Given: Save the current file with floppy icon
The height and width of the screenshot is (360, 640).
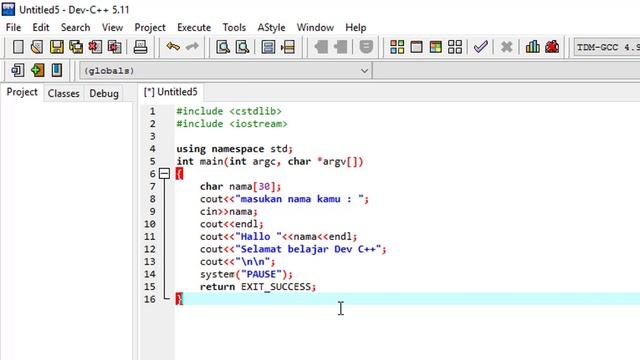Looking at the screenshot, I should (x=57, y=47).
